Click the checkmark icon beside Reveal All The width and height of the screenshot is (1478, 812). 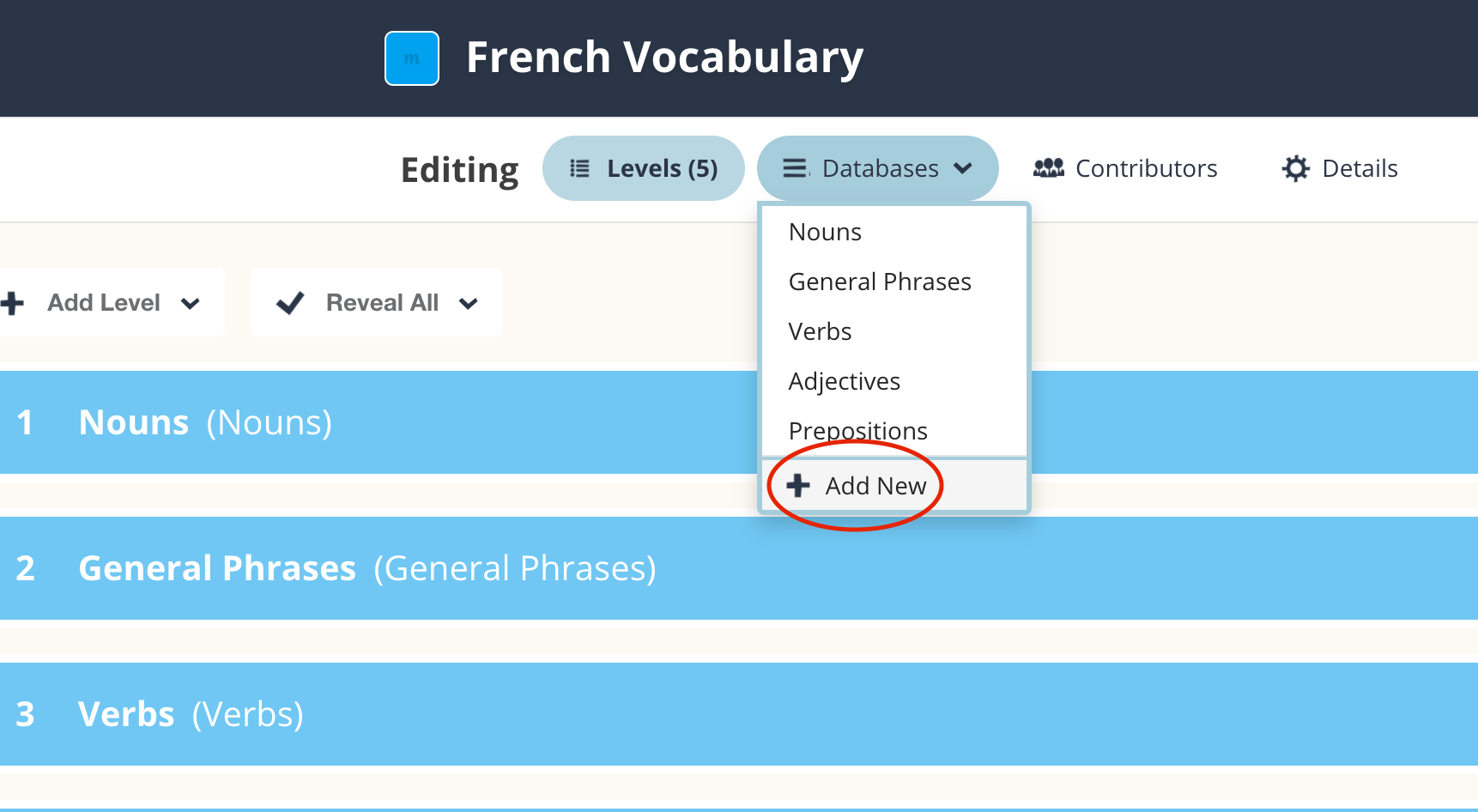(290, 303)
